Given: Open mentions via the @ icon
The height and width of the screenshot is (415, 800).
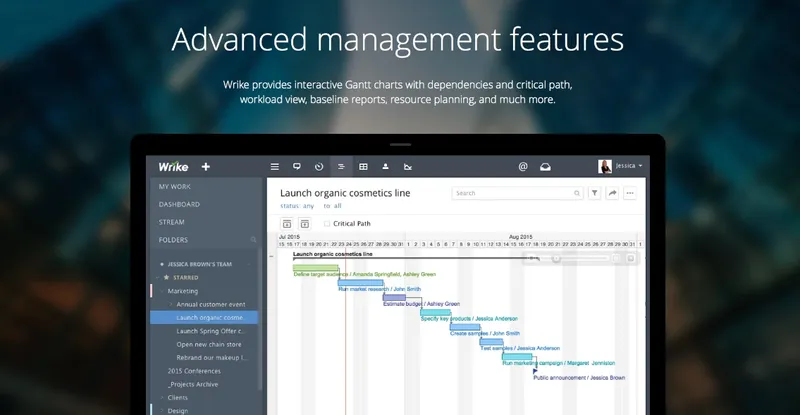Looking at the screenshot, I should pos(522,166).
